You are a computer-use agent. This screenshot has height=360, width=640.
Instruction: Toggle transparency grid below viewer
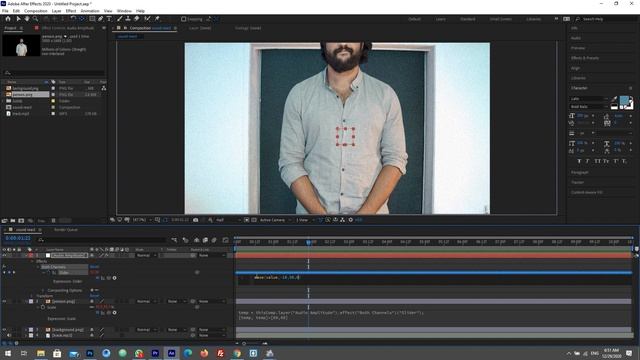254,220
